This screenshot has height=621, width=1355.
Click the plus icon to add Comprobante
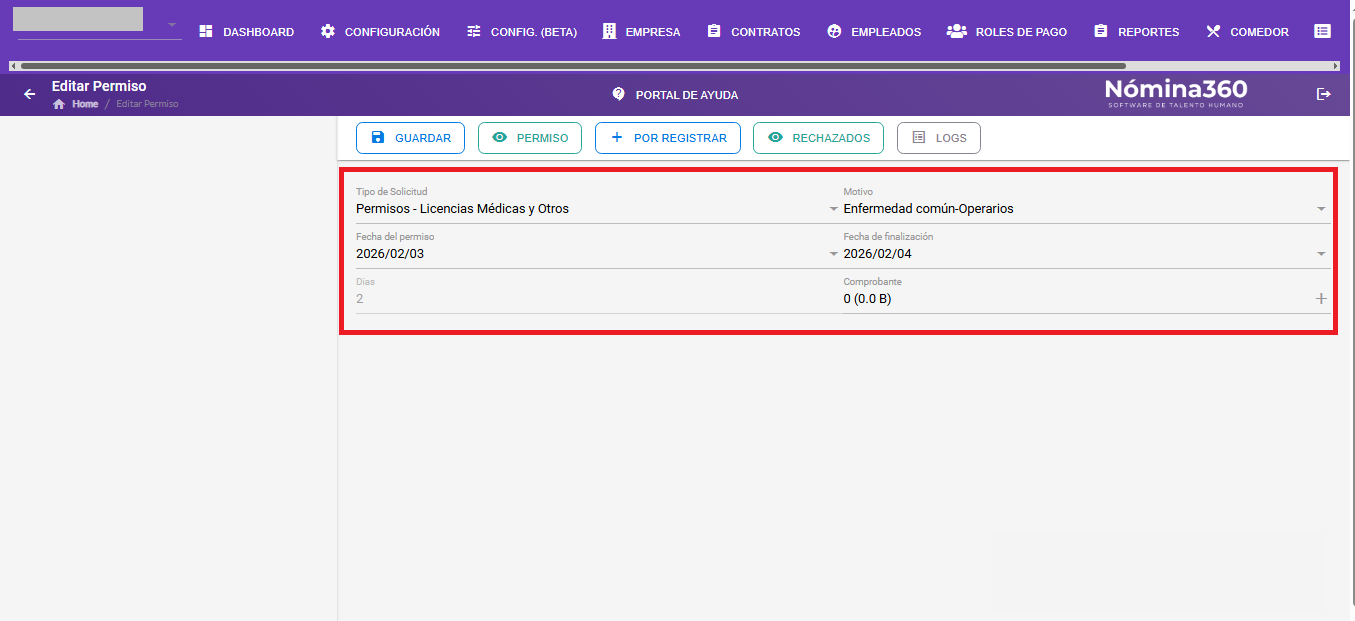pos(1321,298)
